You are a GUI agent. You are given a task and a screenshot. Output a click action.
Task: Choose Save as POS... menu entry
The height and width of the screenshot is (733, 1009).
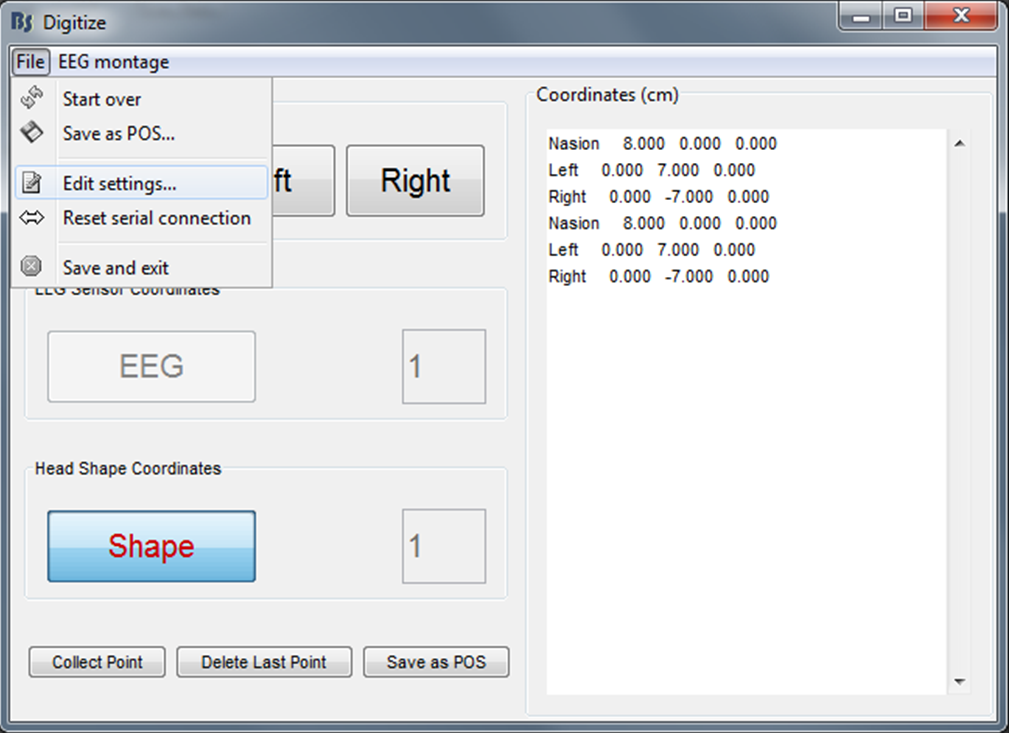pyautogui.click(x=118, y=133)
